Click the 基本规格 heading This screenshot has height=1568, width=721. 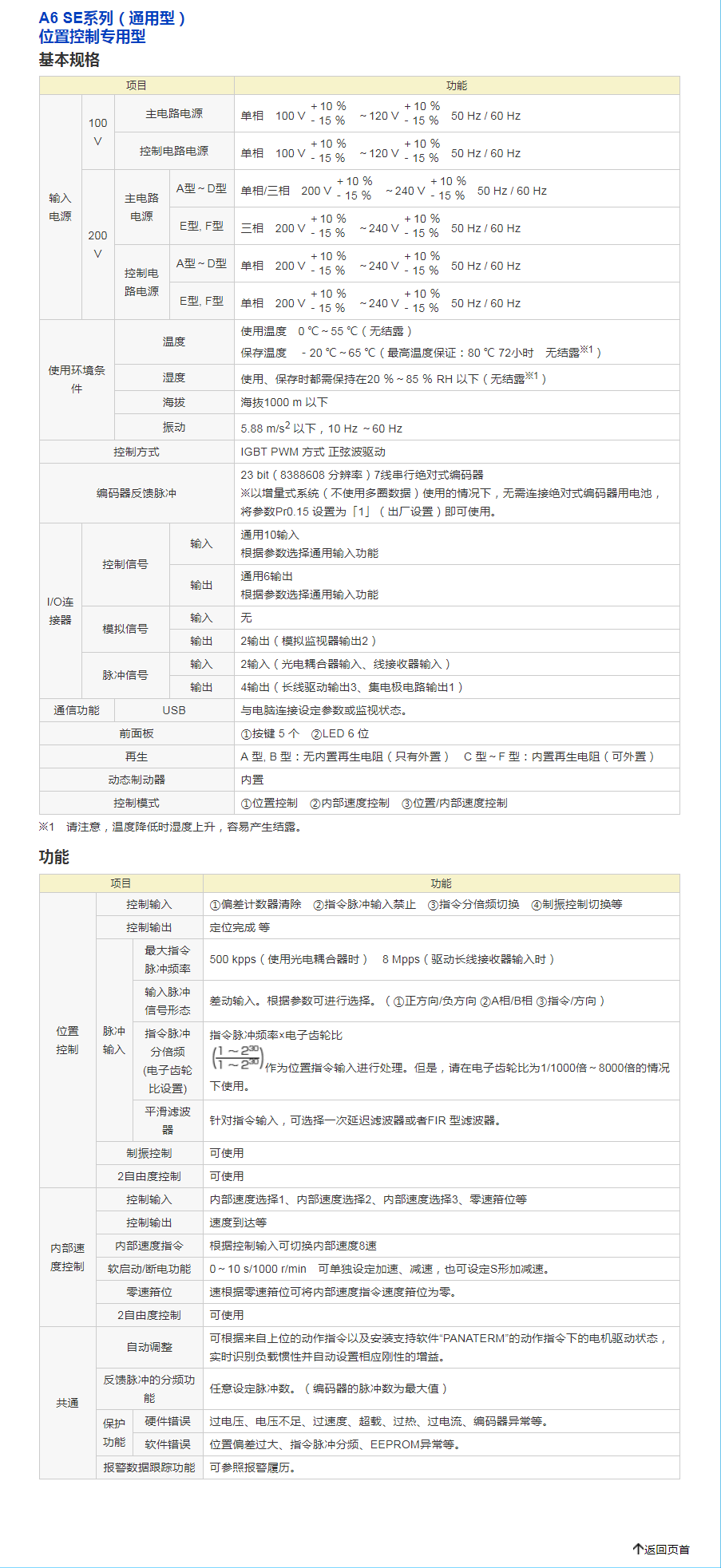point(69,60)
